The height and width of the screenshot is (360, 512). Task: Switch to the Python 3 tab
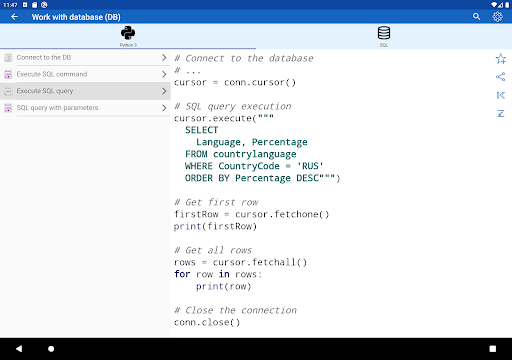(128, 36)
